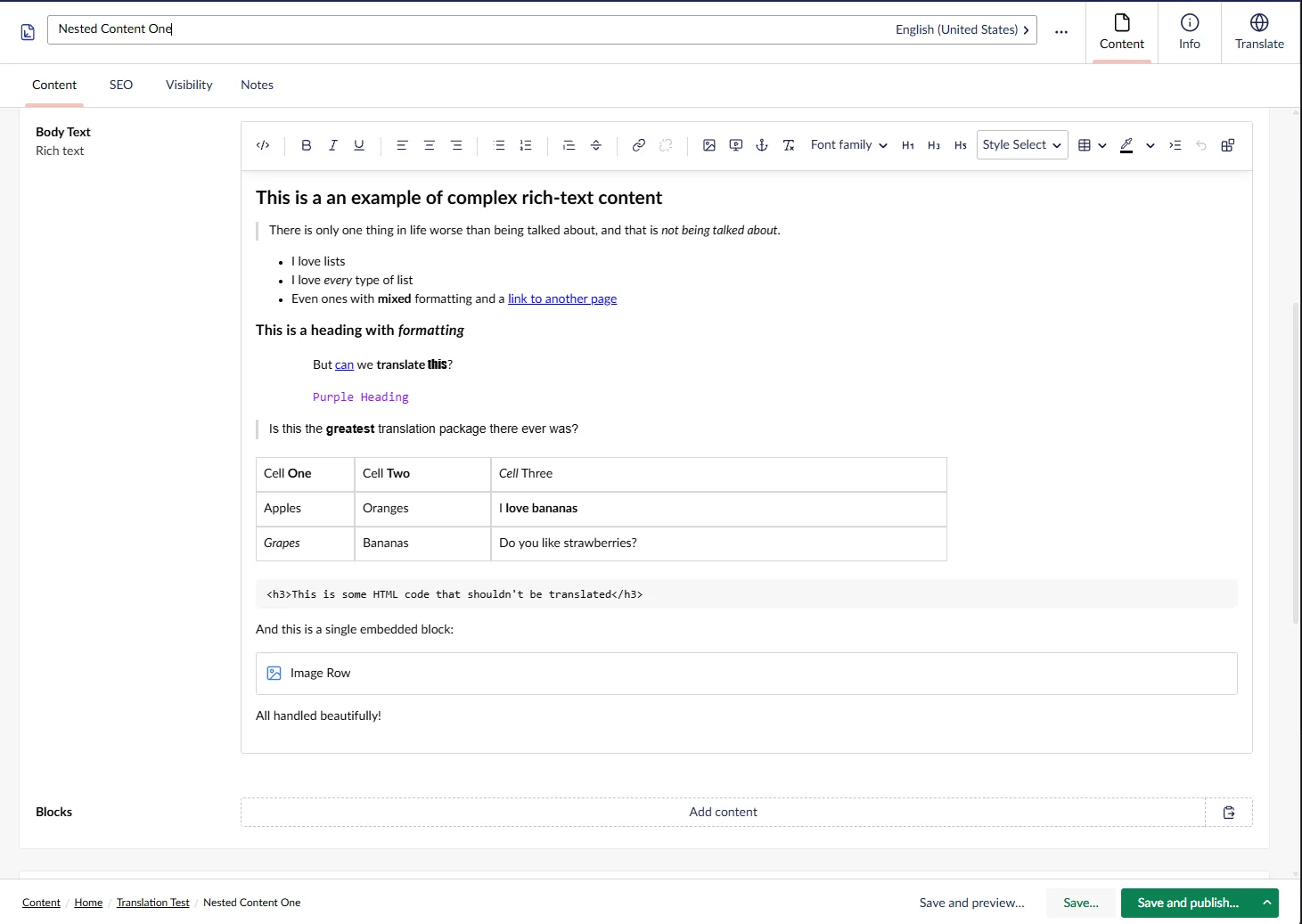Click the document icon left of the name field
The height and width of the screenshot is (924, 1302).
click(28, 32)
